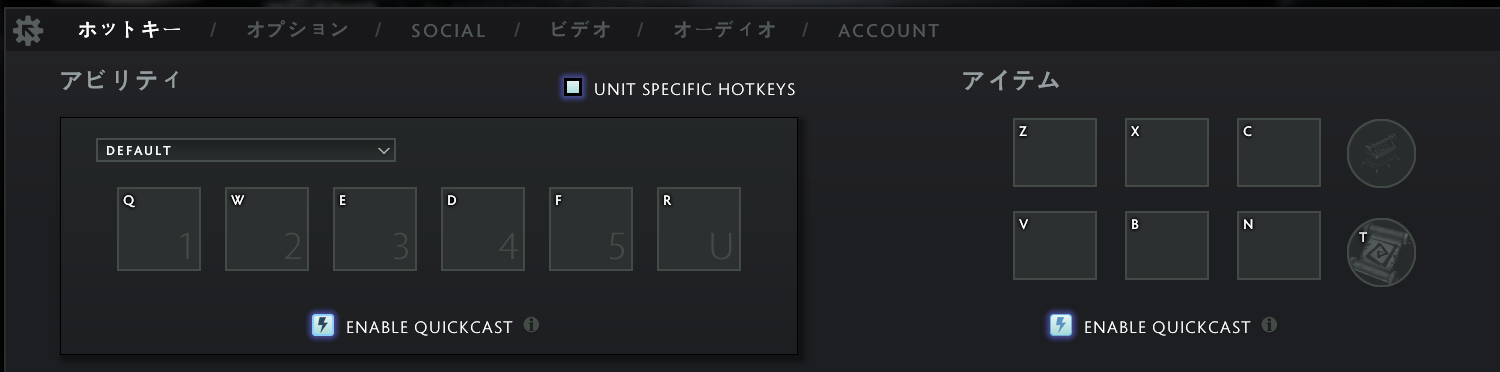Rebind the R ultimate ability slot

tap(699, 229)
